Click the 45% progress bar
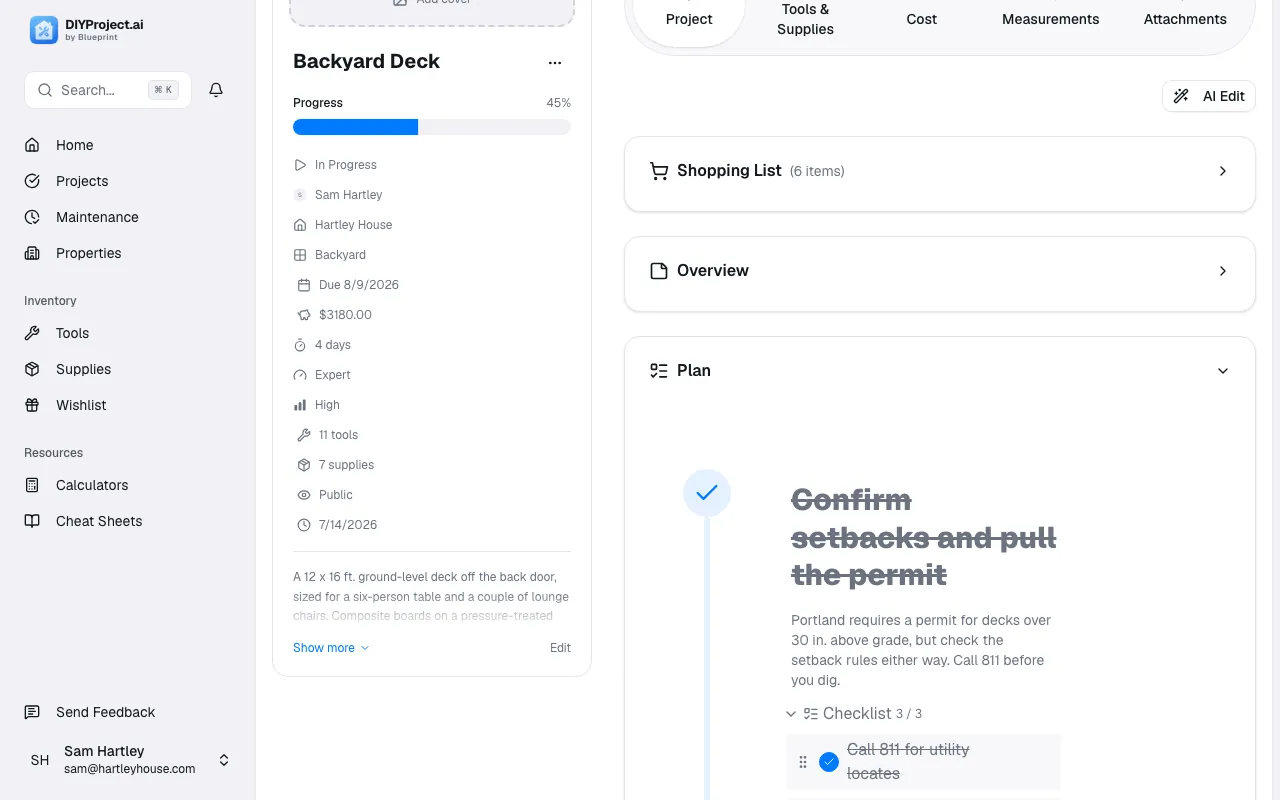This screenshot has width=1280, height=800. click(x=432, y=127)
